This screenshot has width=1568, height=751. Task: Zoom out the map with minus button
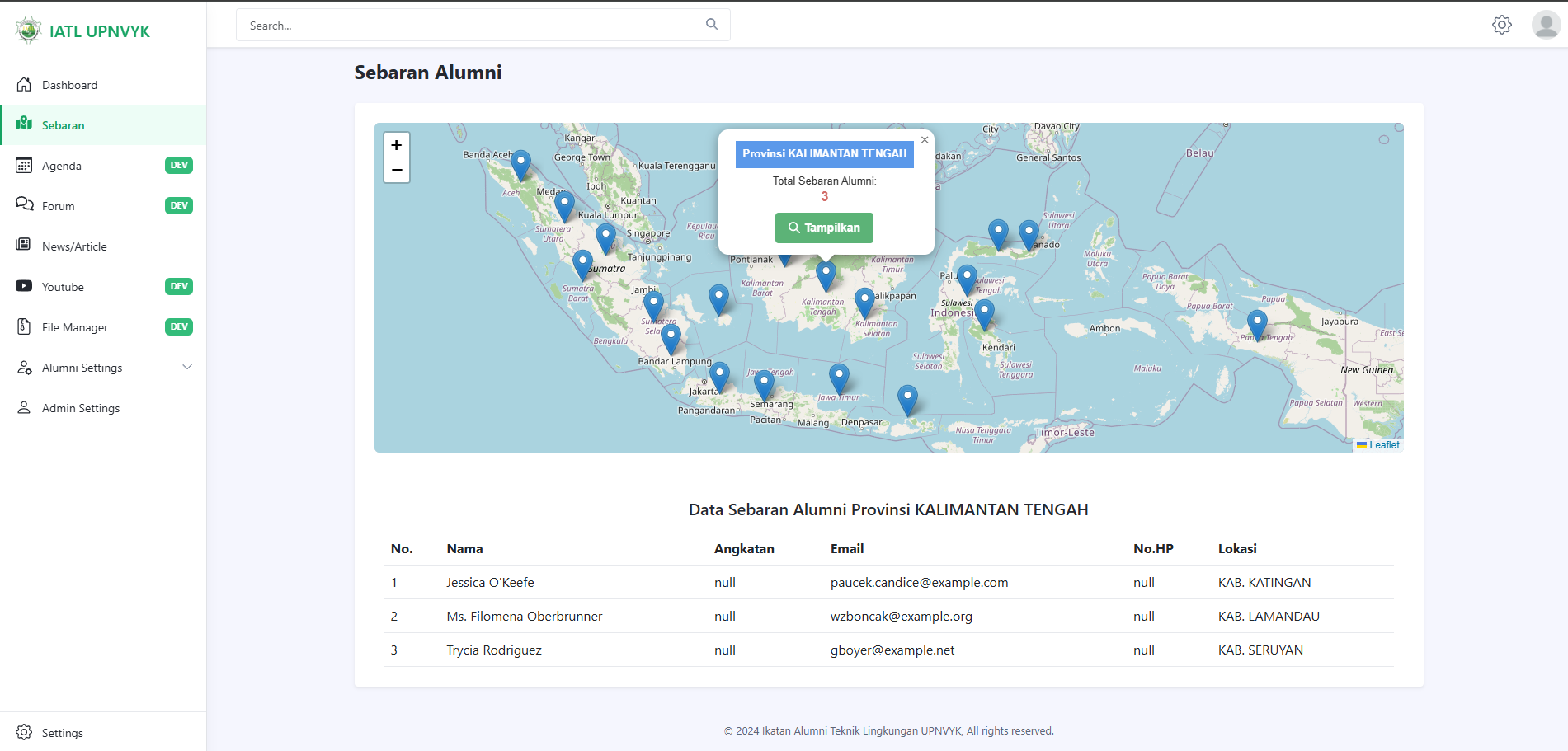[x=397, y=170]
